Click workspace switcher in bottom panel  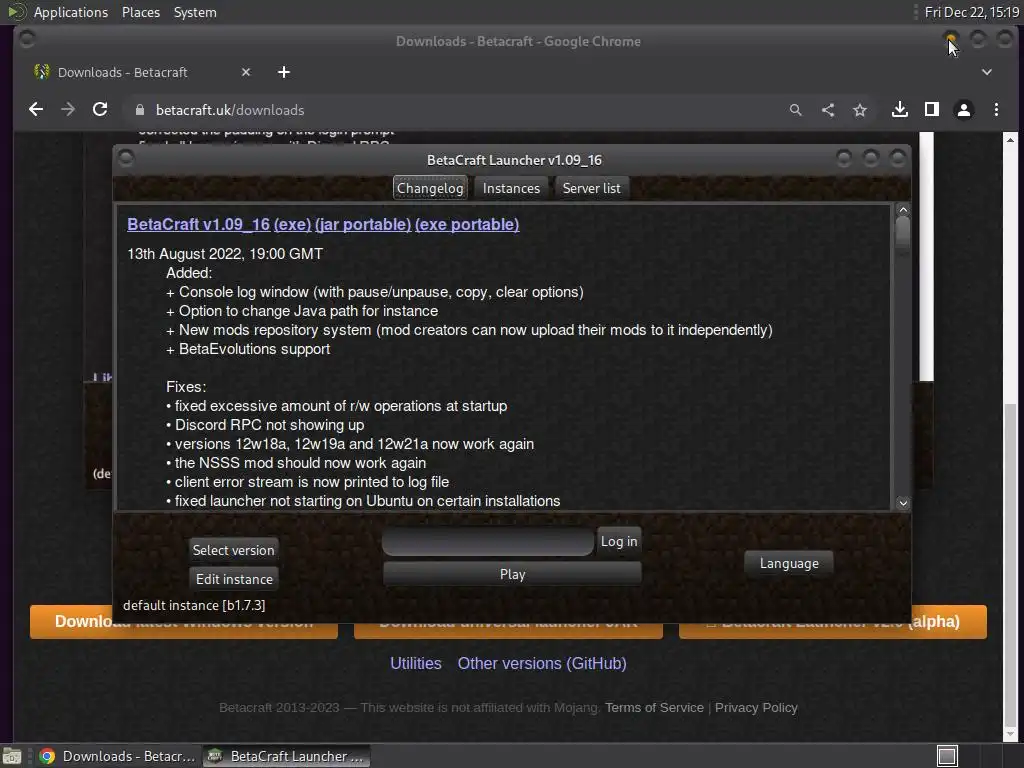(x=947, y=756)
